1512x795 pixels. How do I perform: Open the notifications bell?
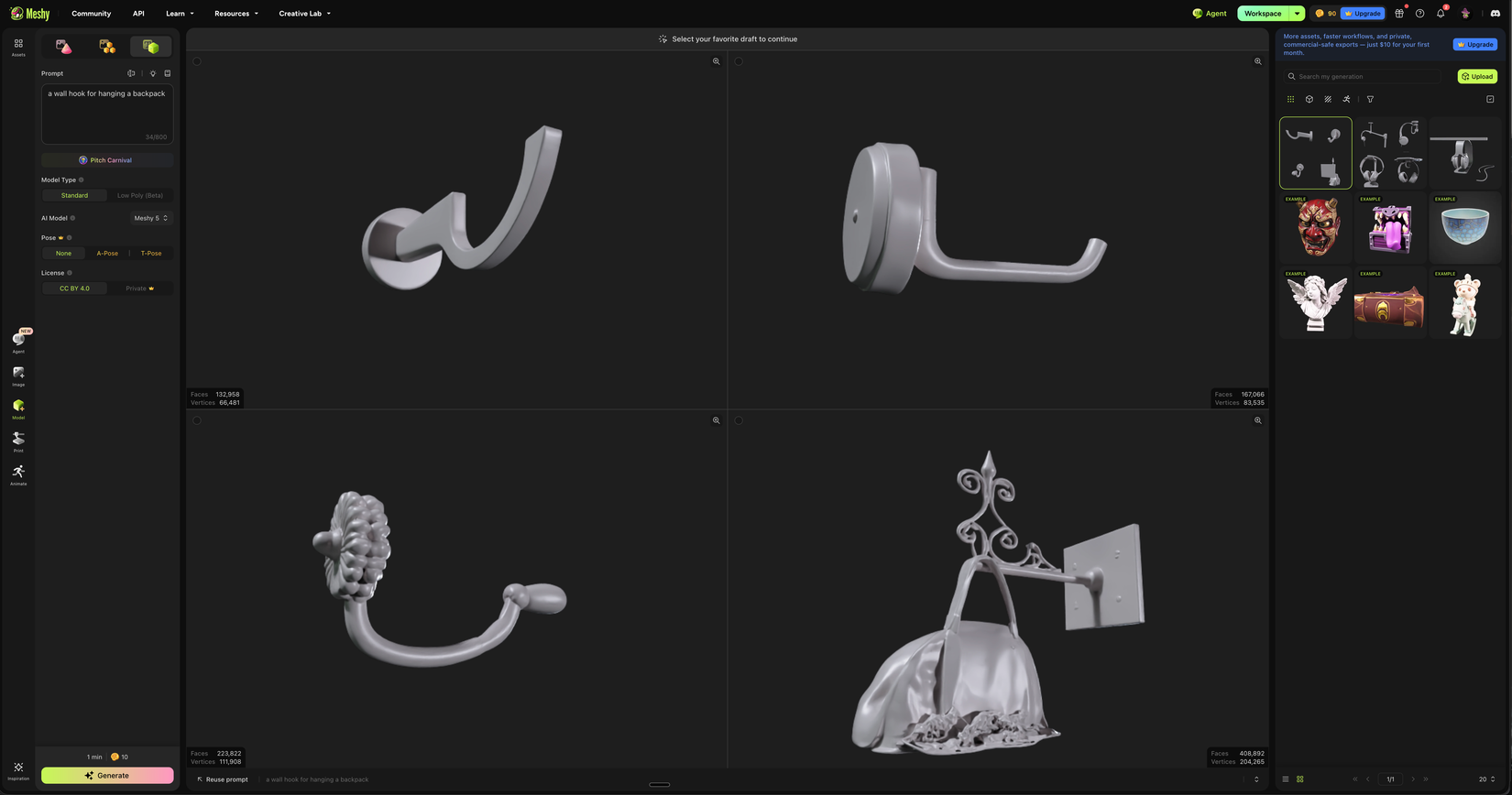1441,13
